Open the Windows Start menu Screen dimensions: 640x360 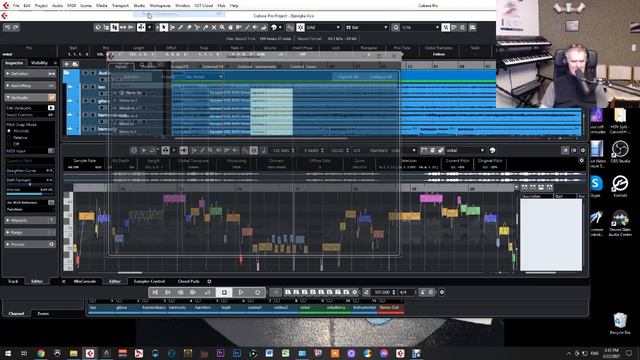click(8, 353)
